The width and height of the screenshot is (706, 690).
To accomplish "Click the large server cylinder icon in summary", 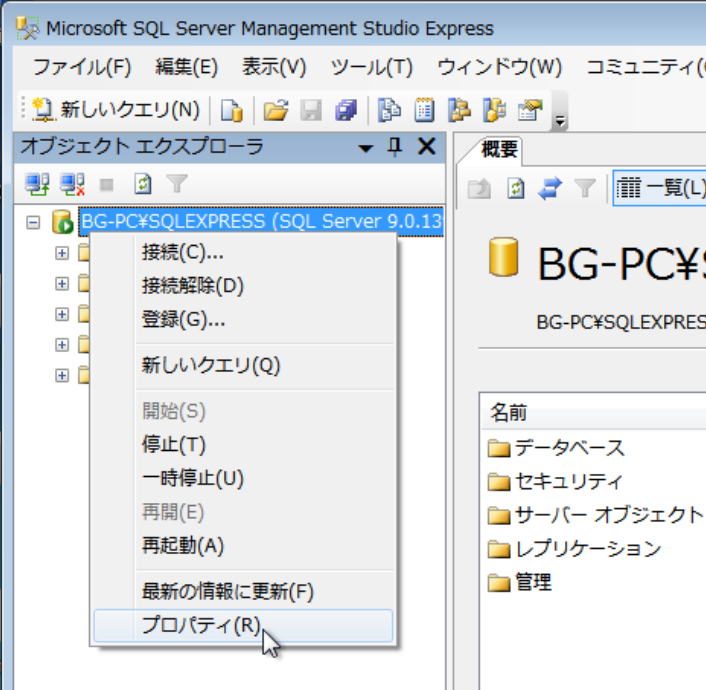I will (503, 257).
